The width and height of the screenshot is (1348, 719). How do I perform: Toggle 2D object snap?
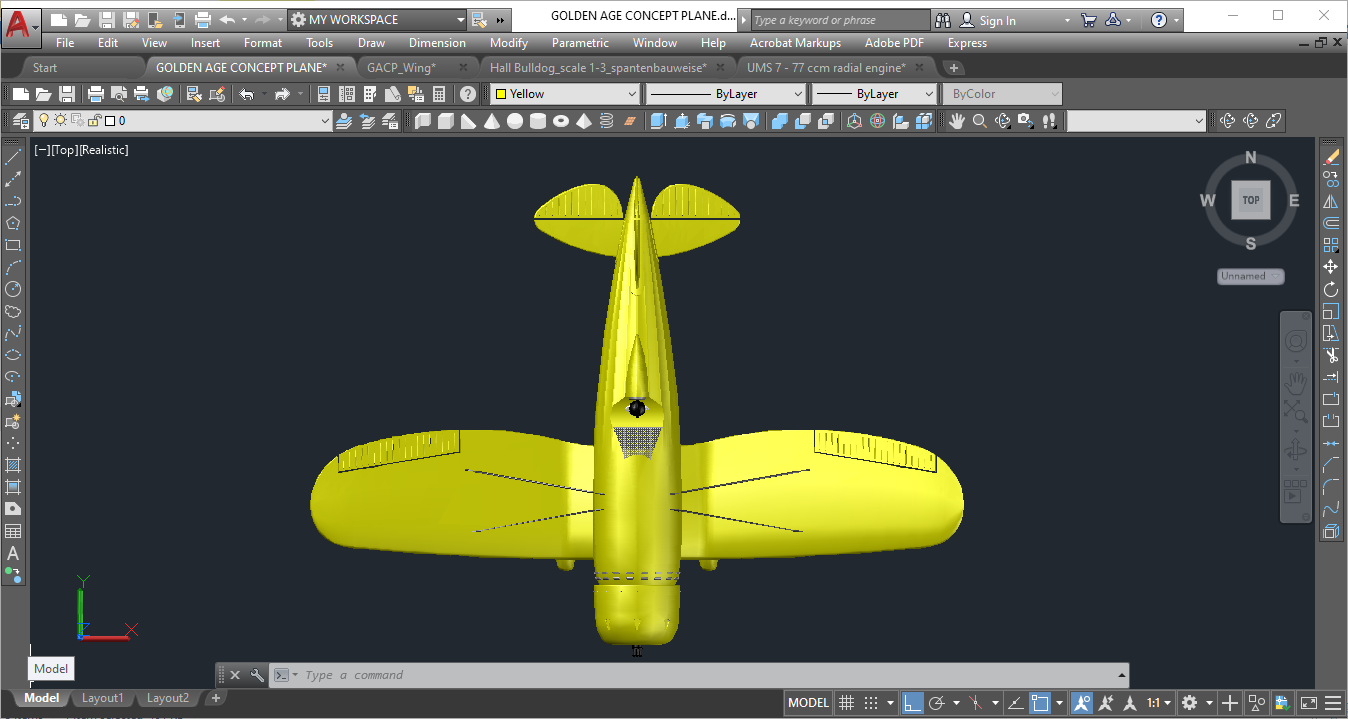pyautogui.click(x=1040, y=703)
